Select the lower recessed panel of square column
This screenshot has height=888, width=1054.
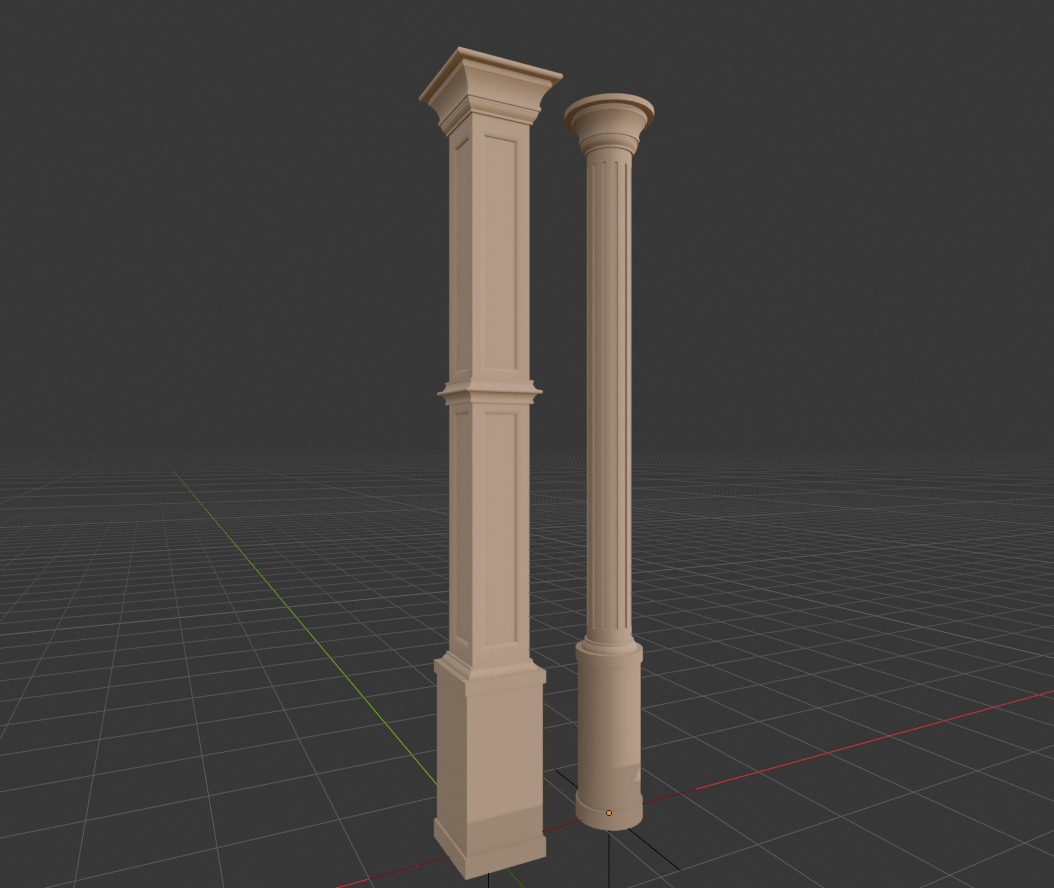(x=499, y=527)
